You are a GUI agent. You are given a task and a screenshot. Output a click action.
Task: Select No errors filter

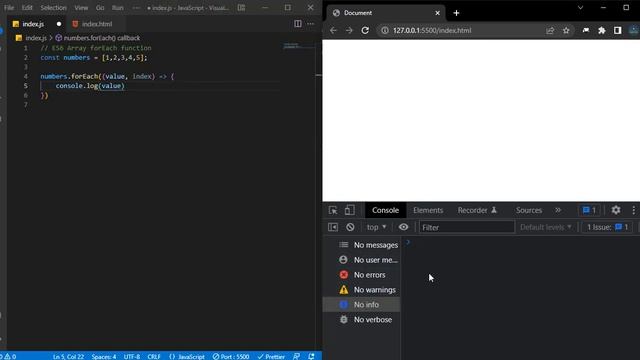pyautogui.click(x=362, y=275)
